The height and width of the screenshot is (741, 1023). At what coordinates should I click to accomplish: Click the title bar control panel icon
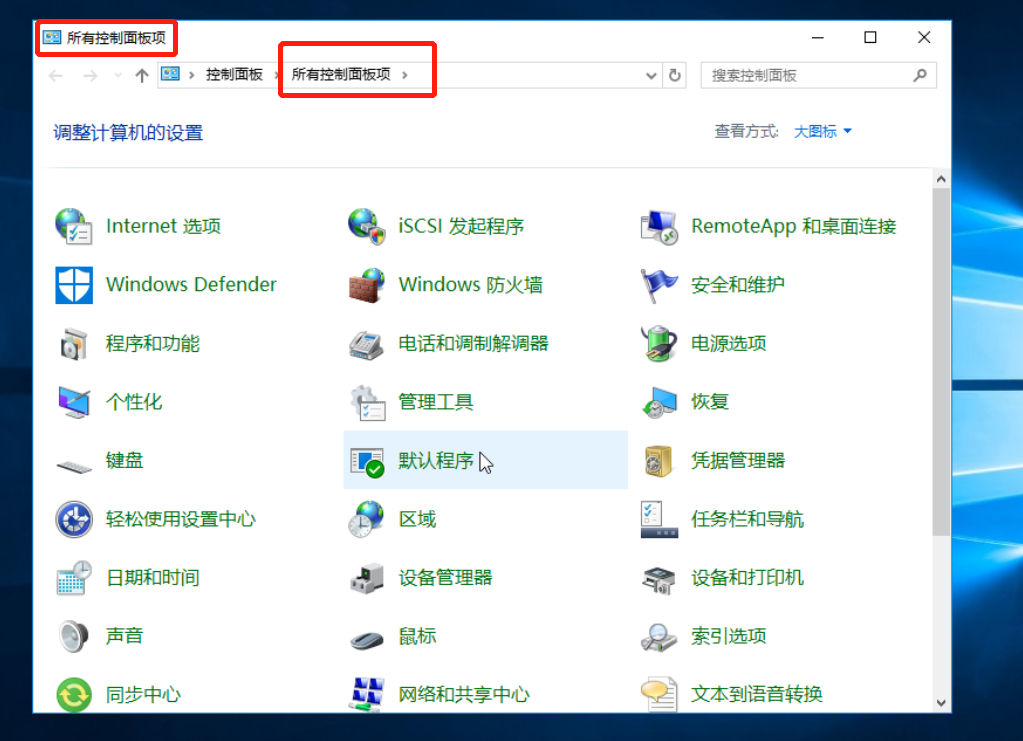click(x=52, y=37)
